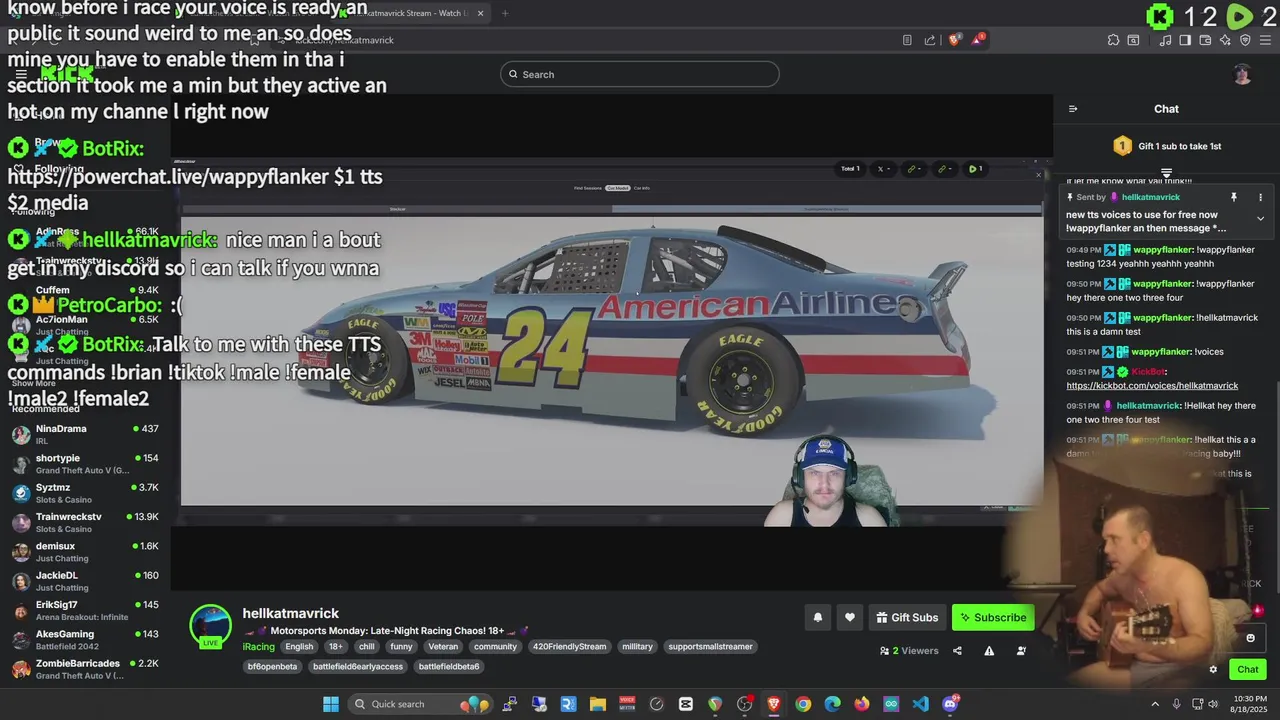Open shortypie channel in the sidebar
This screenshot has height=720, width=1280.
tap(85, 464)
